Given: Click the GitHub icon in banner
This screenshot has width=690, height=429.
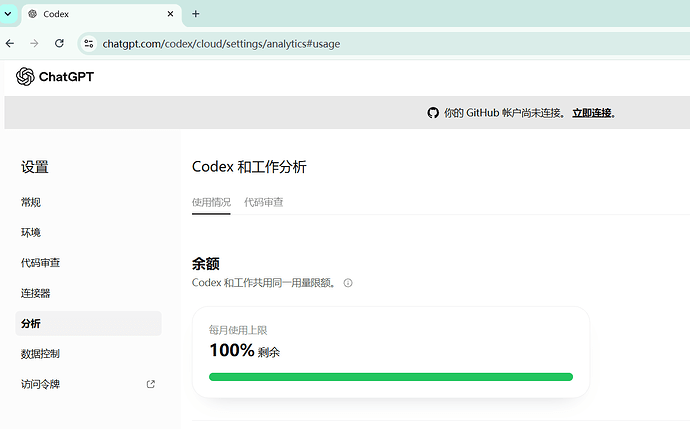Looking at the screenshot, I should pos(433,113).
